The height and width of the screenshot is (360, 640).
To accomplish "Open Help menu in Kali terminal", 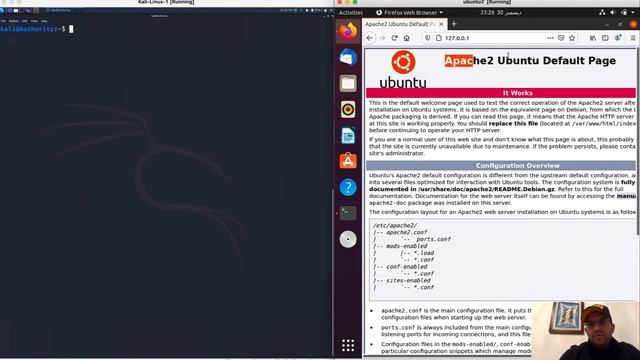I will click(x=44, y=21).
